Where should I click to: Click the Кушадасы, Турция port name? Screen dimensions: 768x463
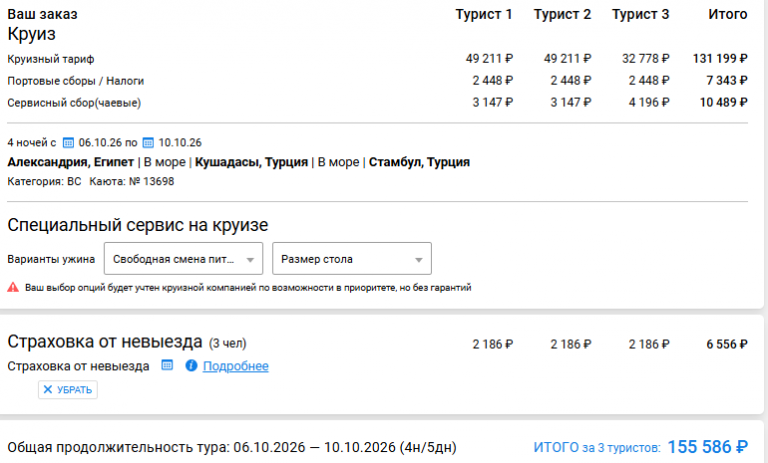click(251, 162)
